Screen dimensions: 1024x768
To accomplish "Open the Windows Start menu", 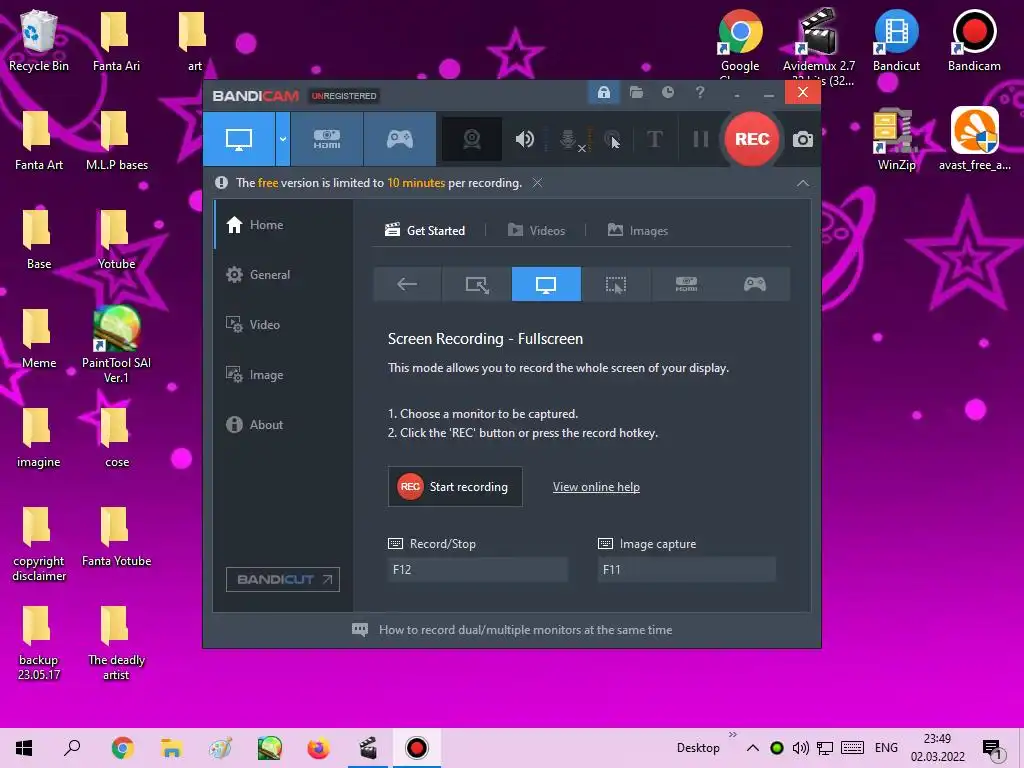I will pos(24,748).
